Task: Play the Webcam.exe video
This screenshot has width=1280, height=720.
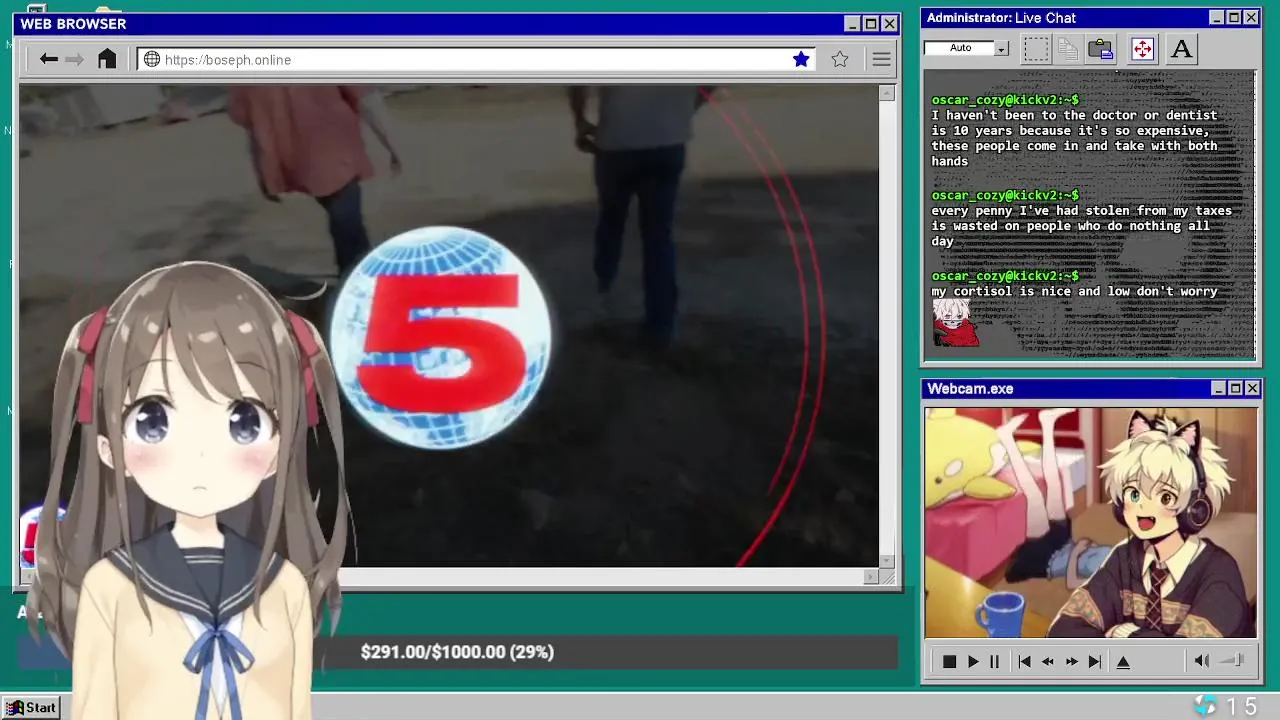Action: click(972, 661)
